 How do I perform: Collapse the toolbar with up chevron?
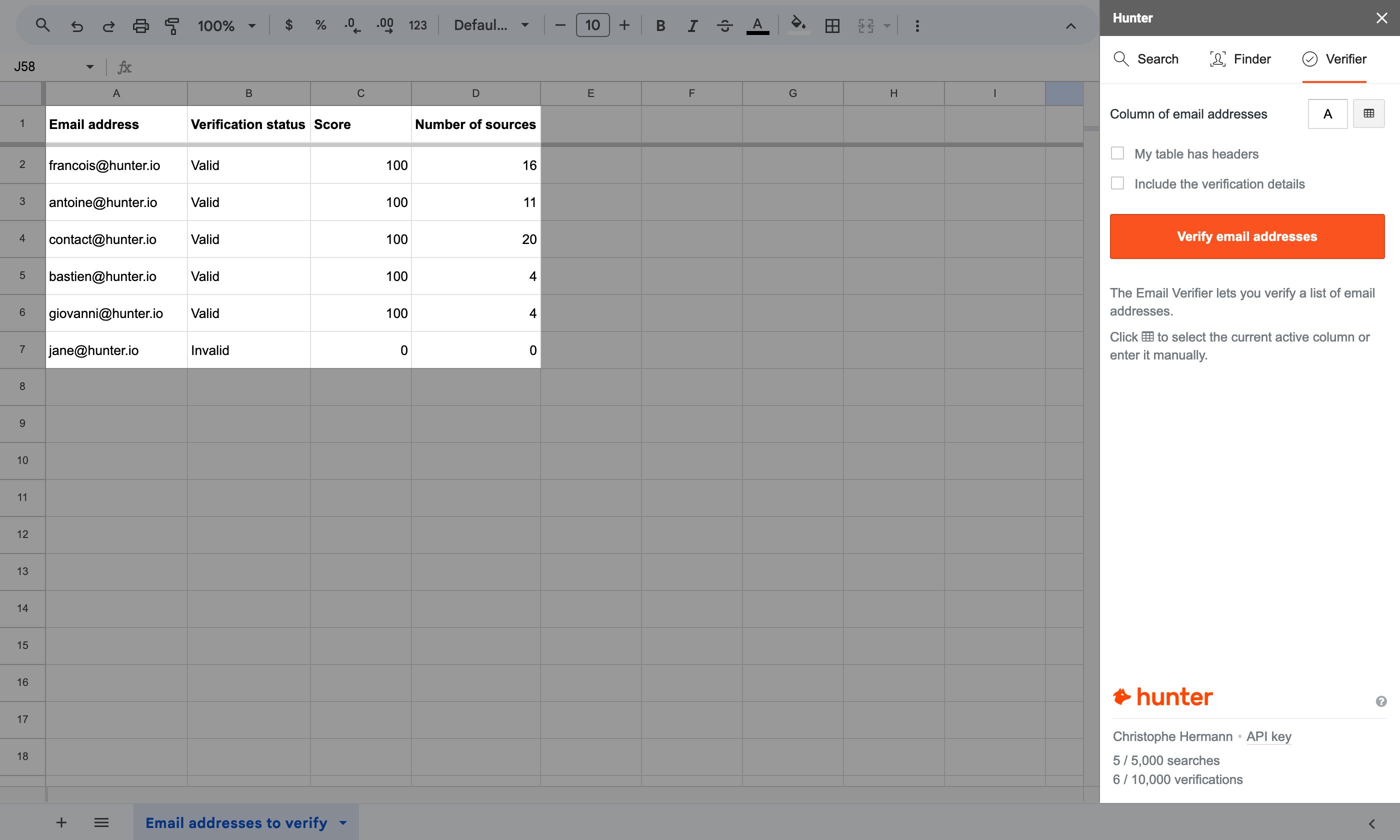(1070, 26)
